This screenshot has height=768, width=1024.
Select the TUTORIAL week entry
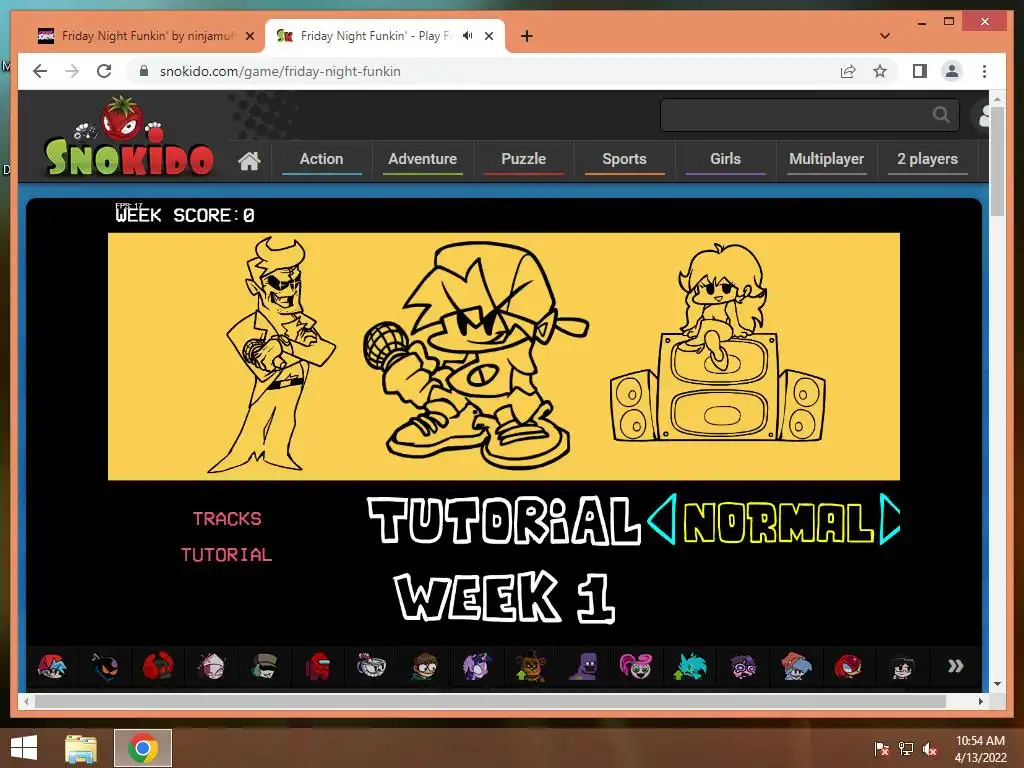click(505, 520)
